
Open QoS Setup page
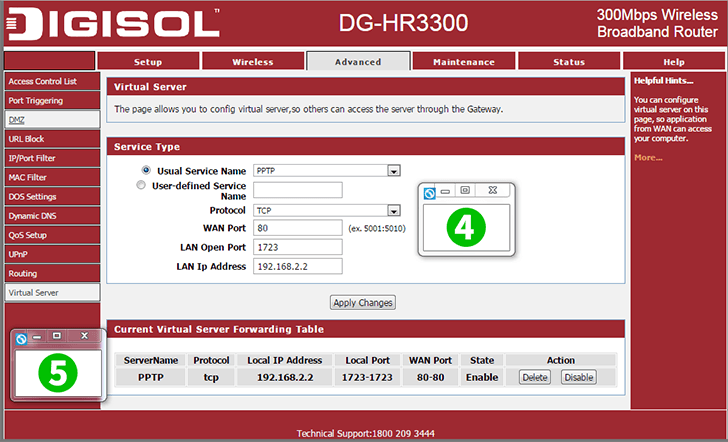pyautogui.click(x=52, y=235)
